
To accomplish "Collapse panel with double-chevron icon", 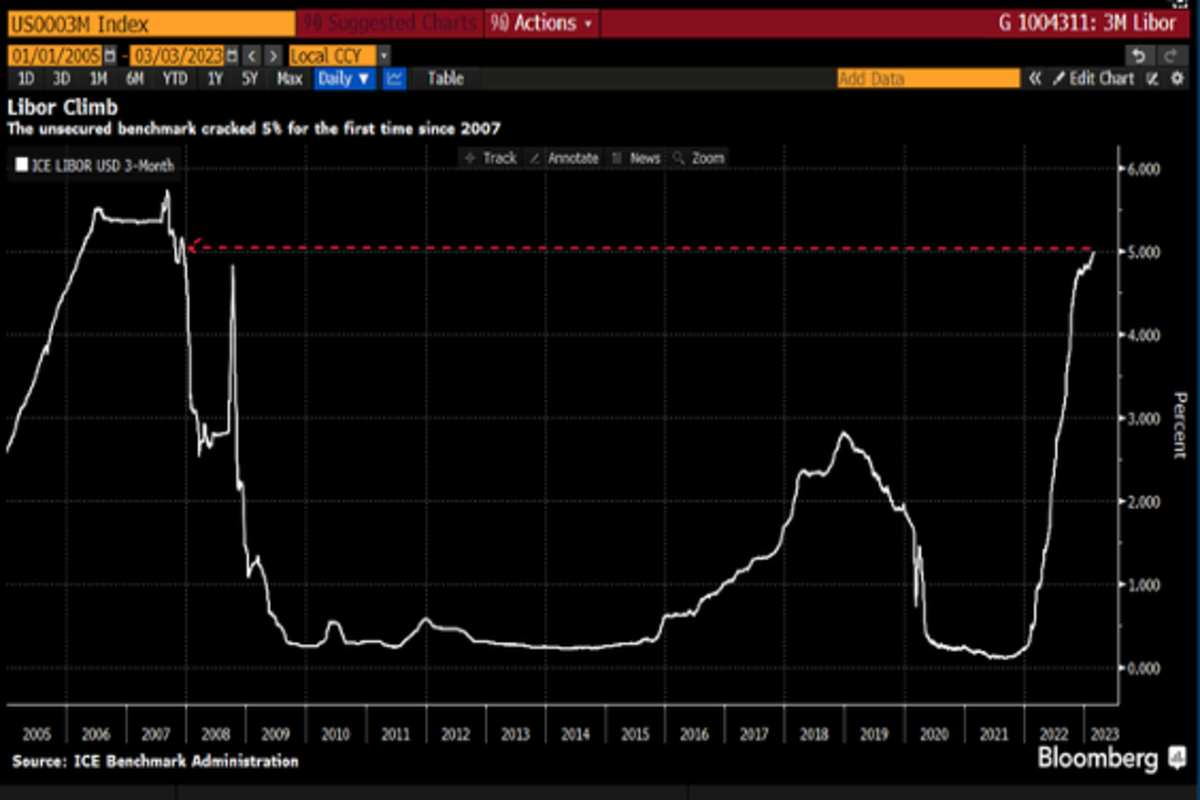I will point(1035,79).
